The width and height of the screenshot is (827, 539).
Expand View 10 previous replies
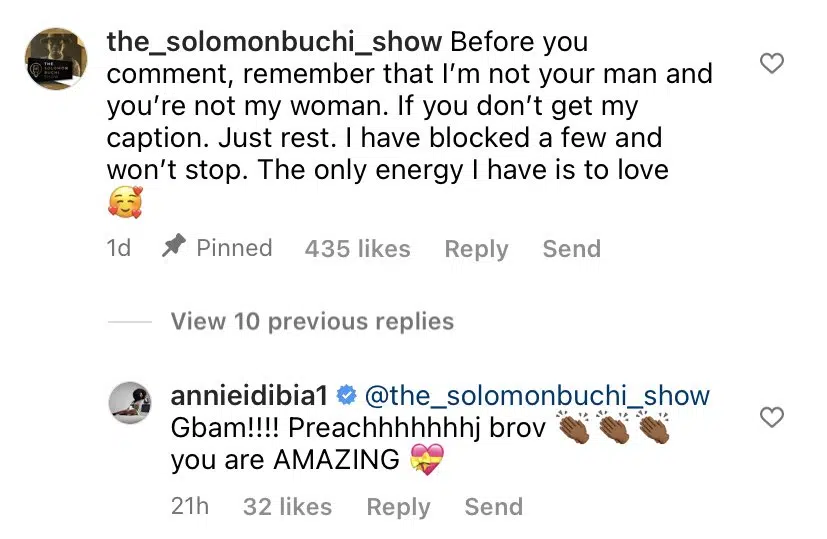(312, 321)
